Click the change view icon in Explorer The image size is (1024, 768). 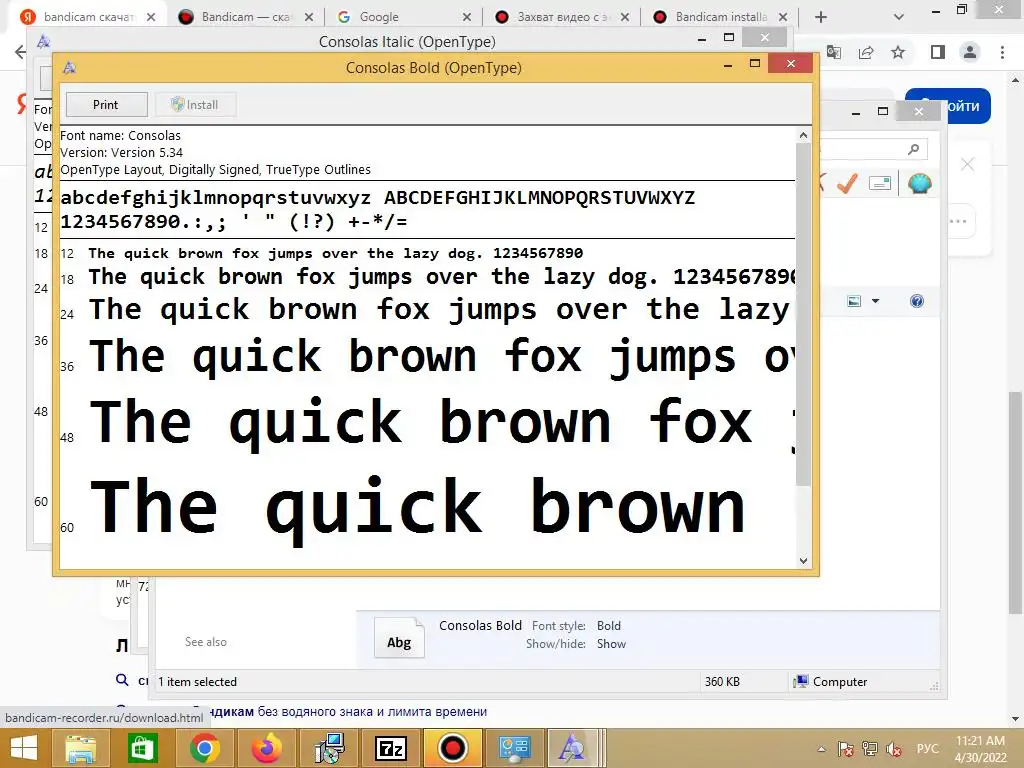click(854, 301)
